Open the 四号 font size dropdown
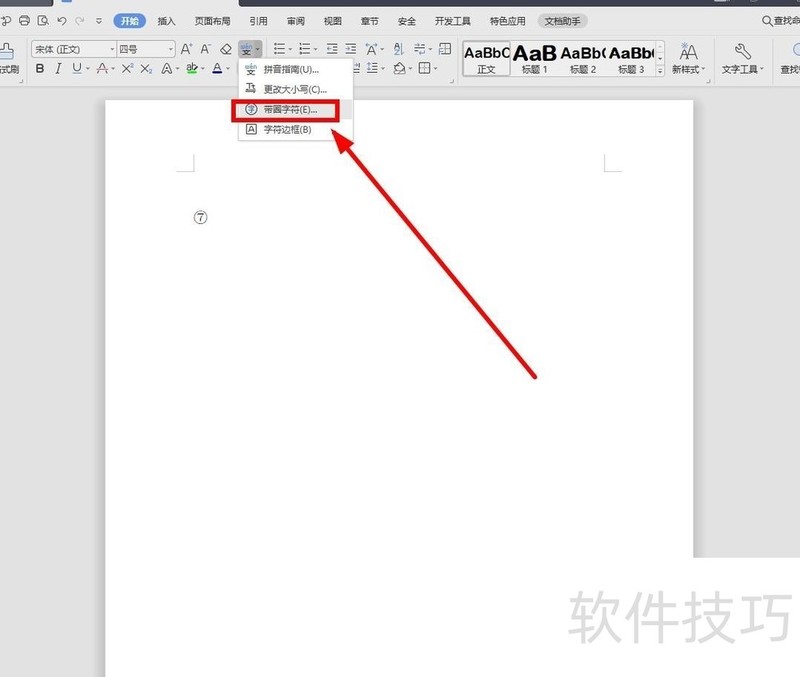Image resolution: width=800 pixels, height=677 pixels. tap(146, 49)
